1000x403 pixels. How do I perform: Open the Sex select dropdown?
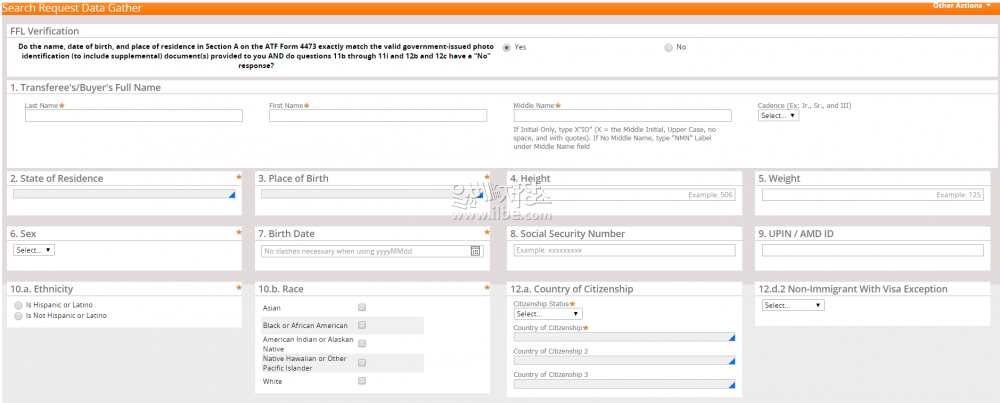pos(34,250)
